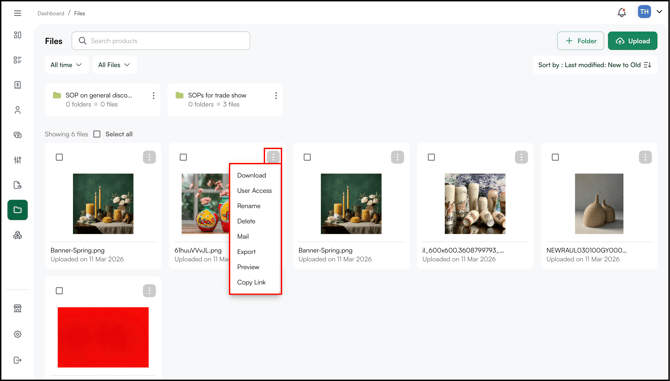Open the colorful vases thumbnail

tap(205, 204)
